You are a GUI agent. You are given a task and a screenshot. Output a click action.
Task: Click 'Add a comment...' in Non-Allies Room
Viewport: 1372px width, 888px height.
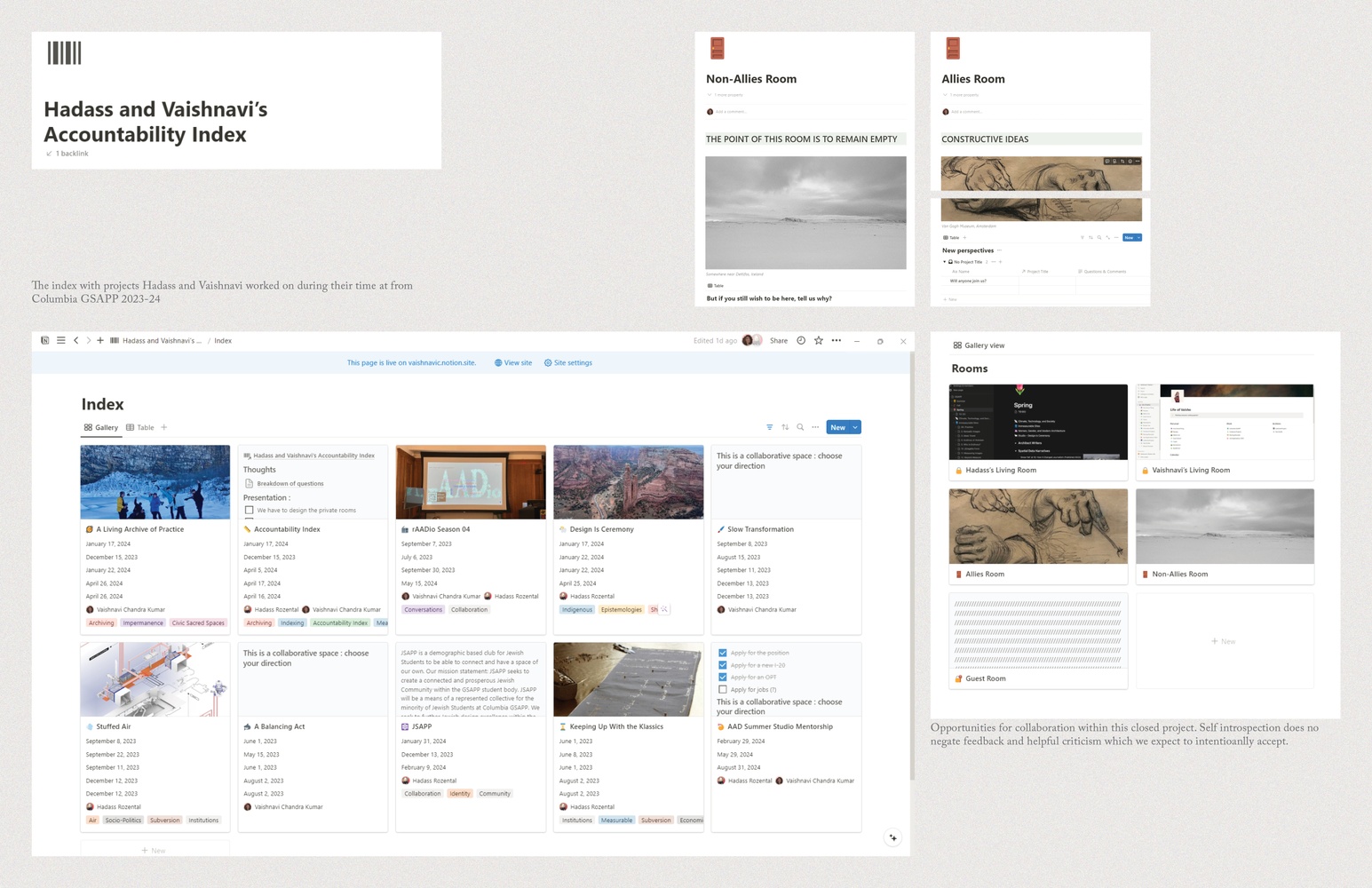pos(731,112)
